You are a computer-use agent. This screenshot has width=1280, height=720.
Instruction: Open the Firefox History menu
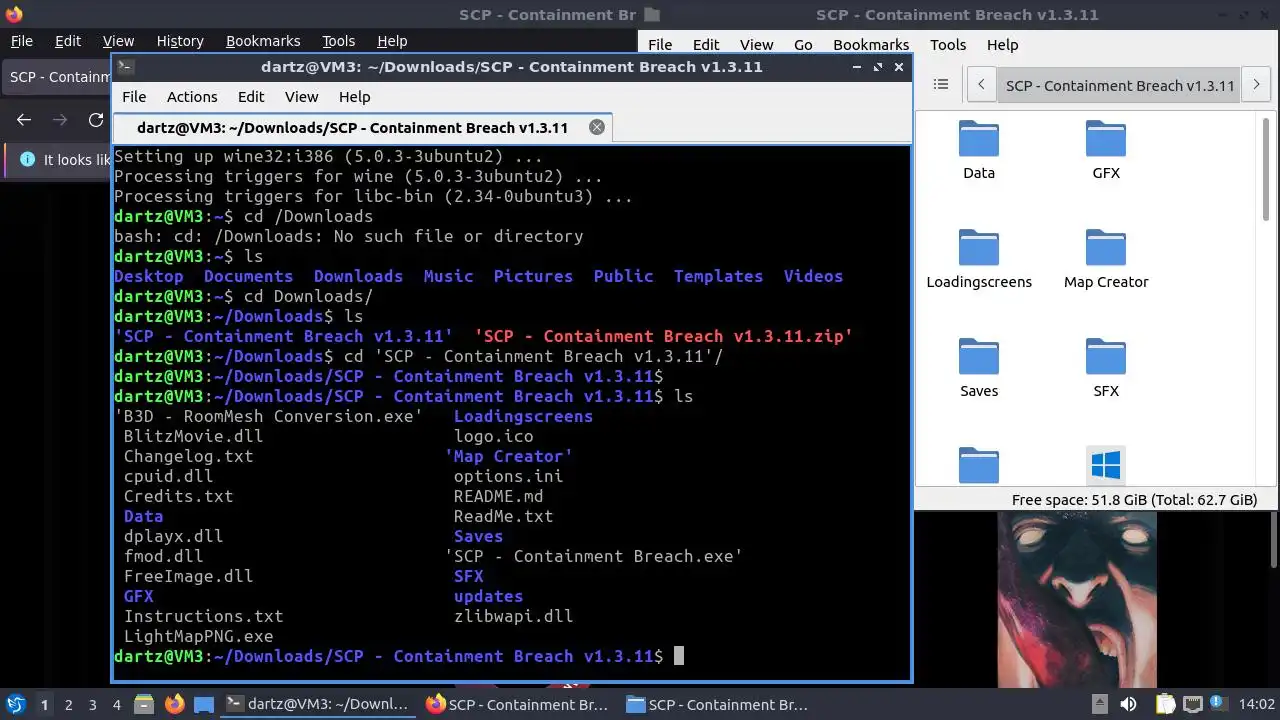click(x=180, y=41)
